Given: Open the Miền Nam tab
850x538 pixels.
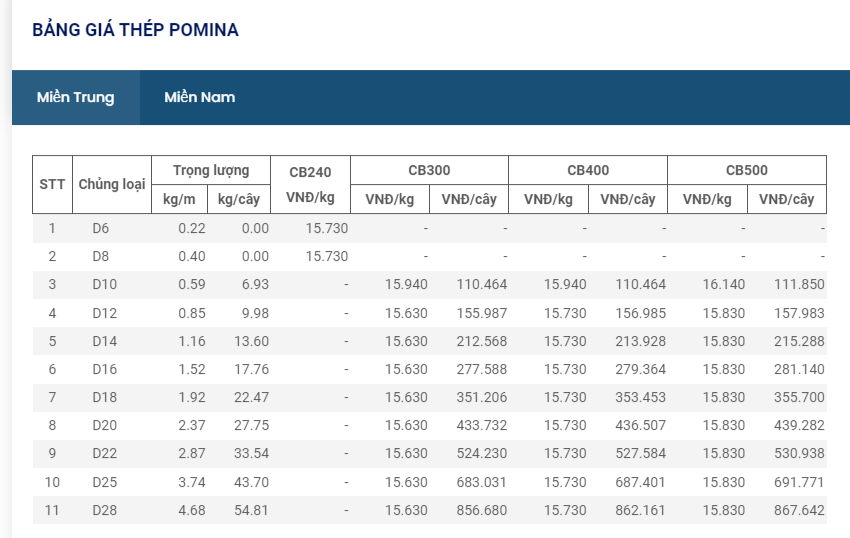Looking at the screenshot, I should [x=200, y=97].
